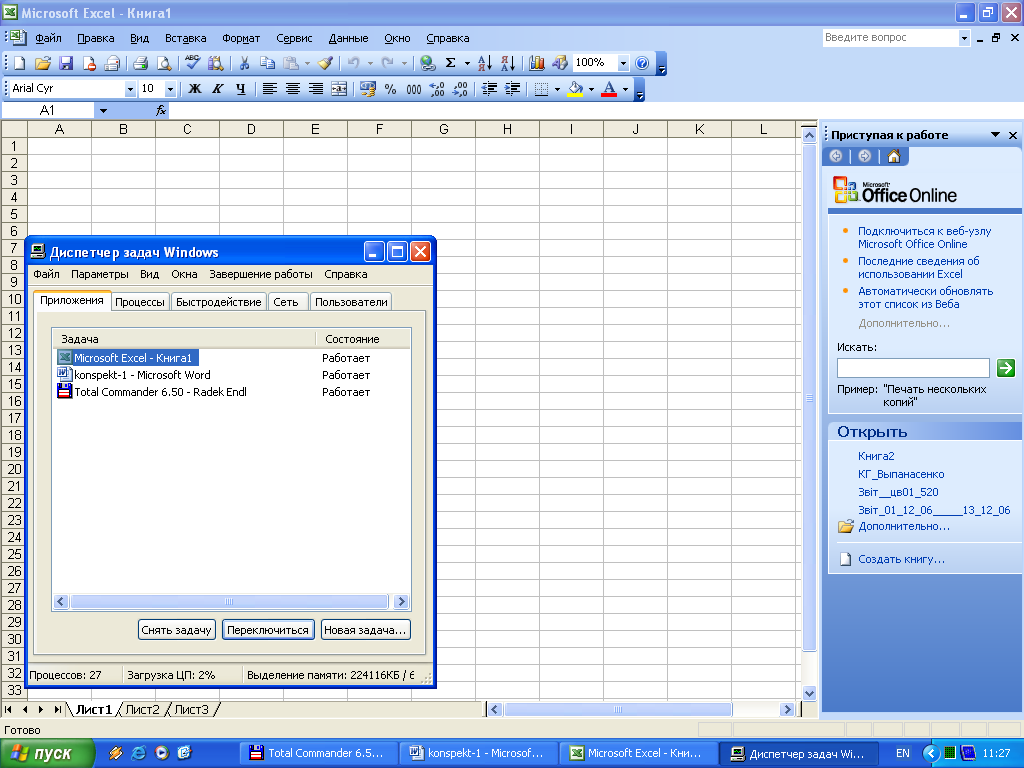Click the EN language indicator
Viewport: 1024px width, 768px height.
pos(903,754)
